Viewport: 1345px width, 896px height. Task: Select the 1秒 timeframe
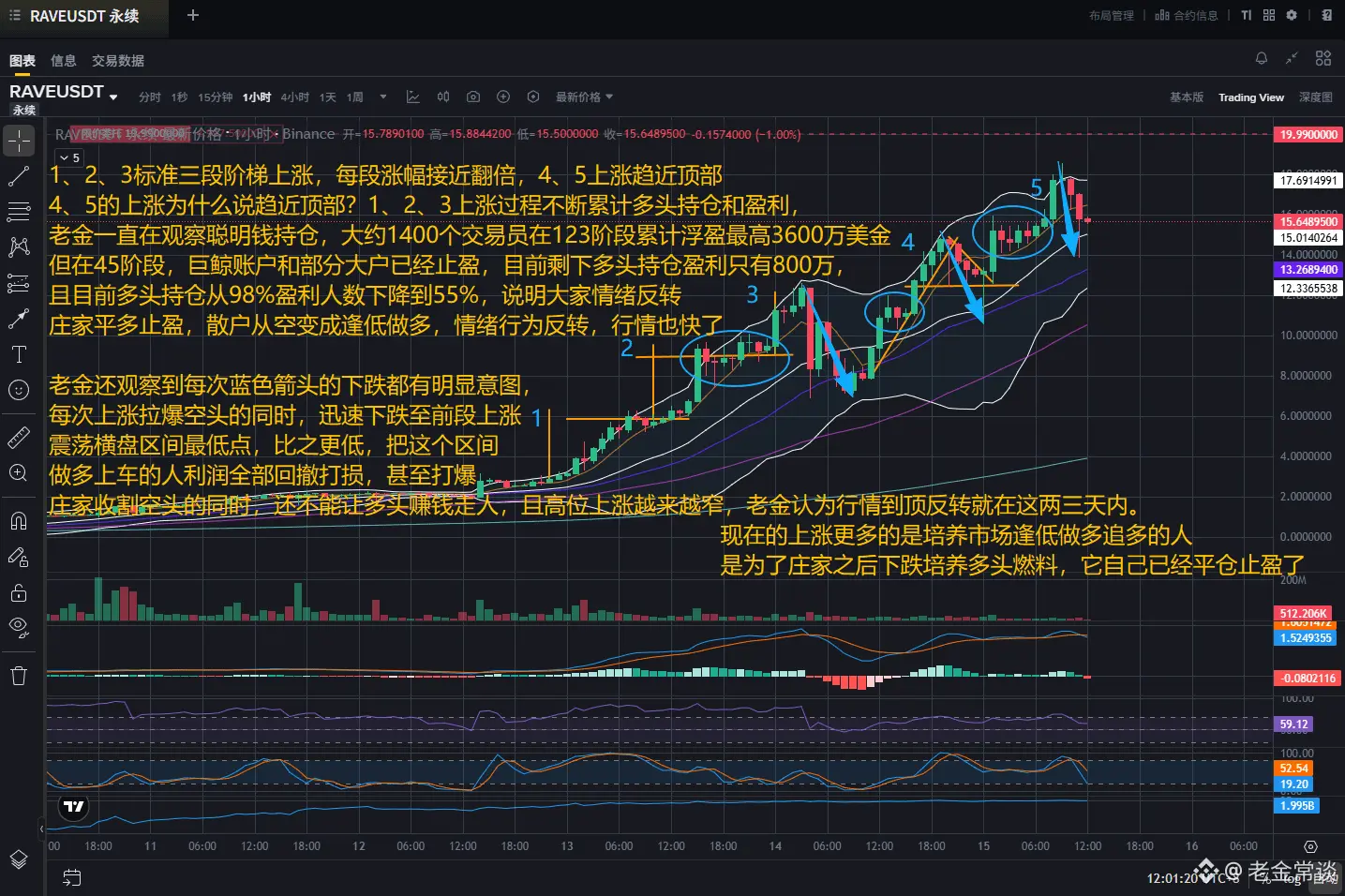pos(180,97)
